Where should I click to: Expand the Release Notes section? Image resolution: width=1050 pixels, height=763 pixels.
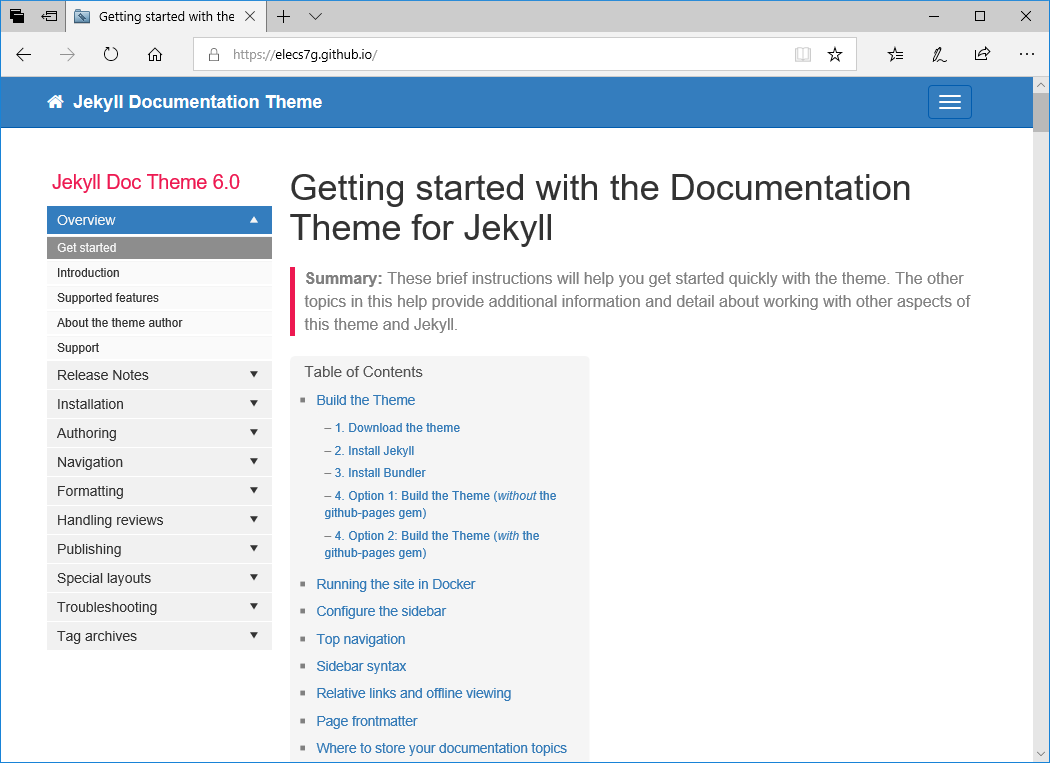pos(159,375)
